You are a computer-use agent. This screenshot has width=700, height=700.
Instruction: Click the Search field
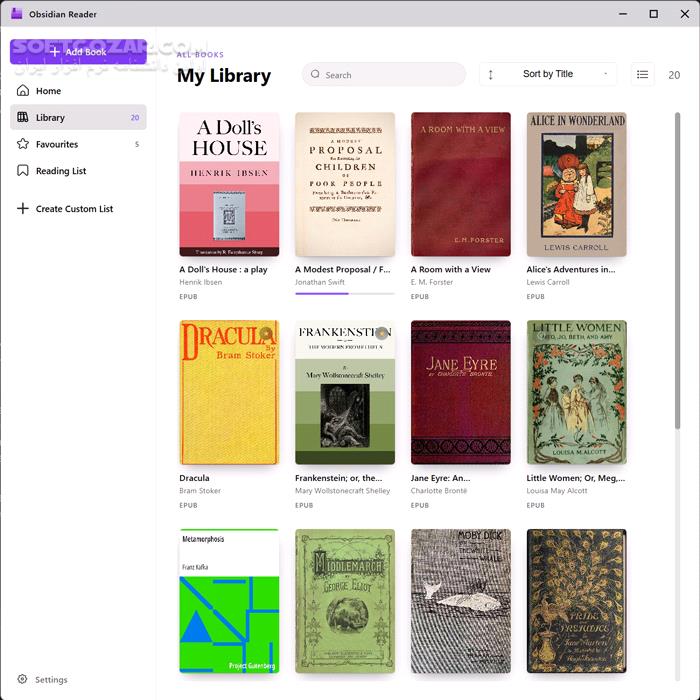click(384, 75)
